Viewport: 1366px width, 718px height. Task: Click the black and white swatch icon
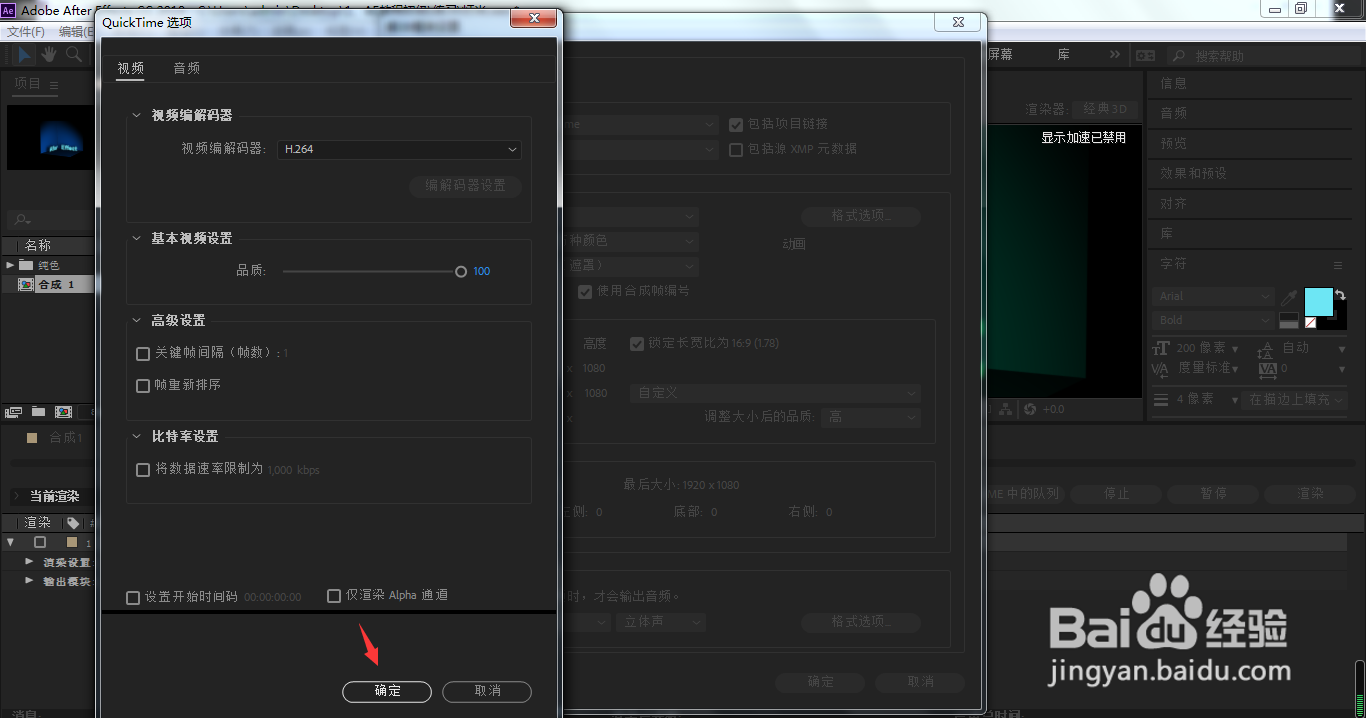tap(1289, 321)
